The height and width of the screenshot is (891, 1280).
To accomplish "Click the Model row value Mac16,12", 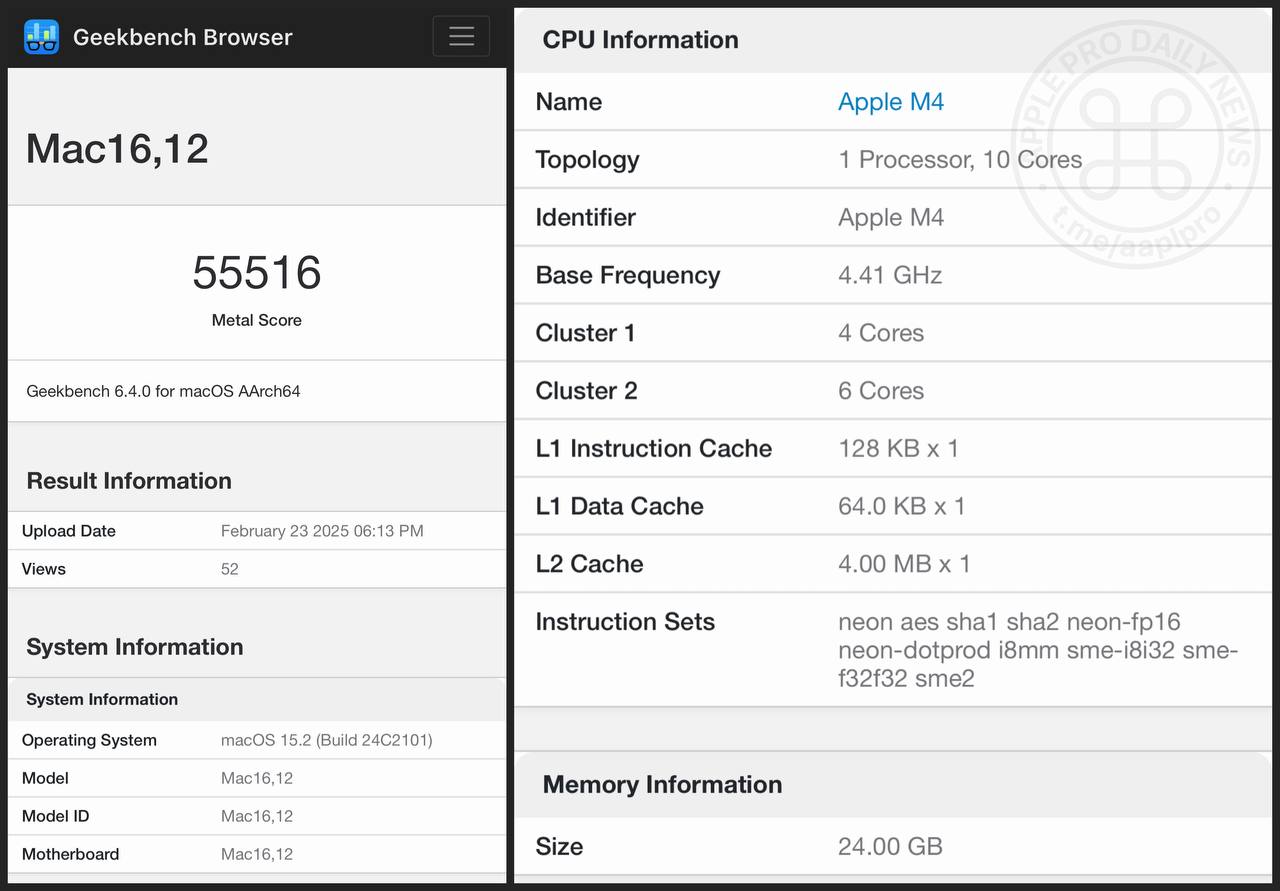I will tap(257, 778).
